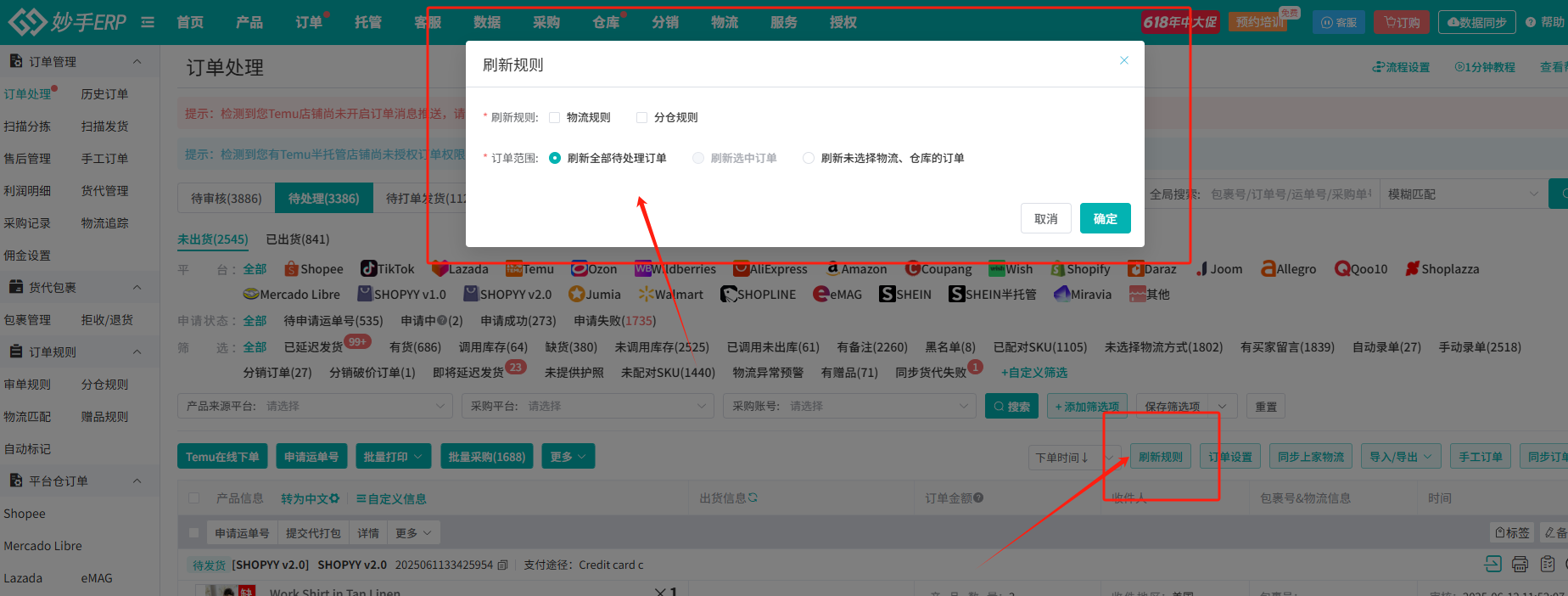Toggle the sidebar hamburger menu icon
The image size is (1568, 596).
click(x=148, y=22)
